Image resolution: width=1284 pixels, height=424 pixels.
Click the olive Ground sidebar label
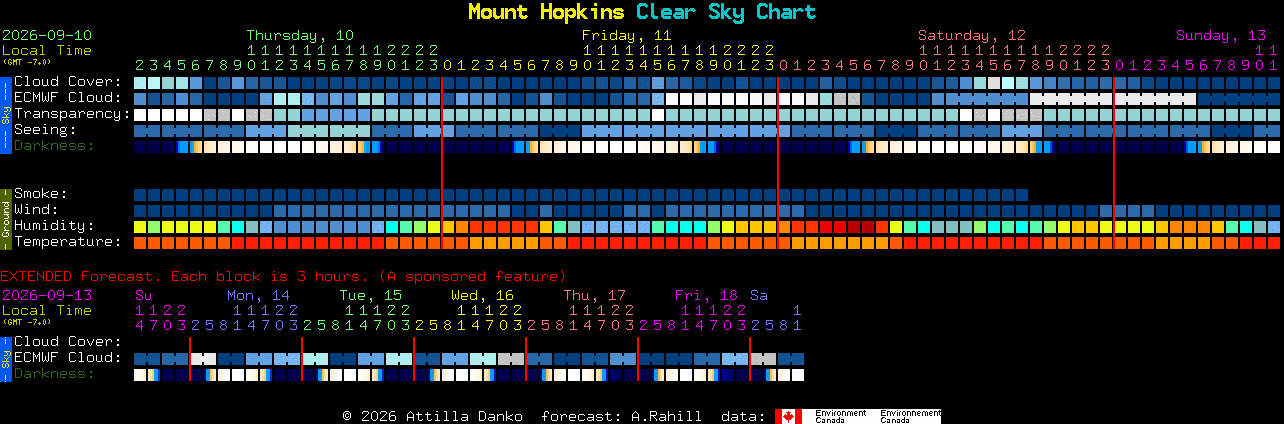point(6,218)
